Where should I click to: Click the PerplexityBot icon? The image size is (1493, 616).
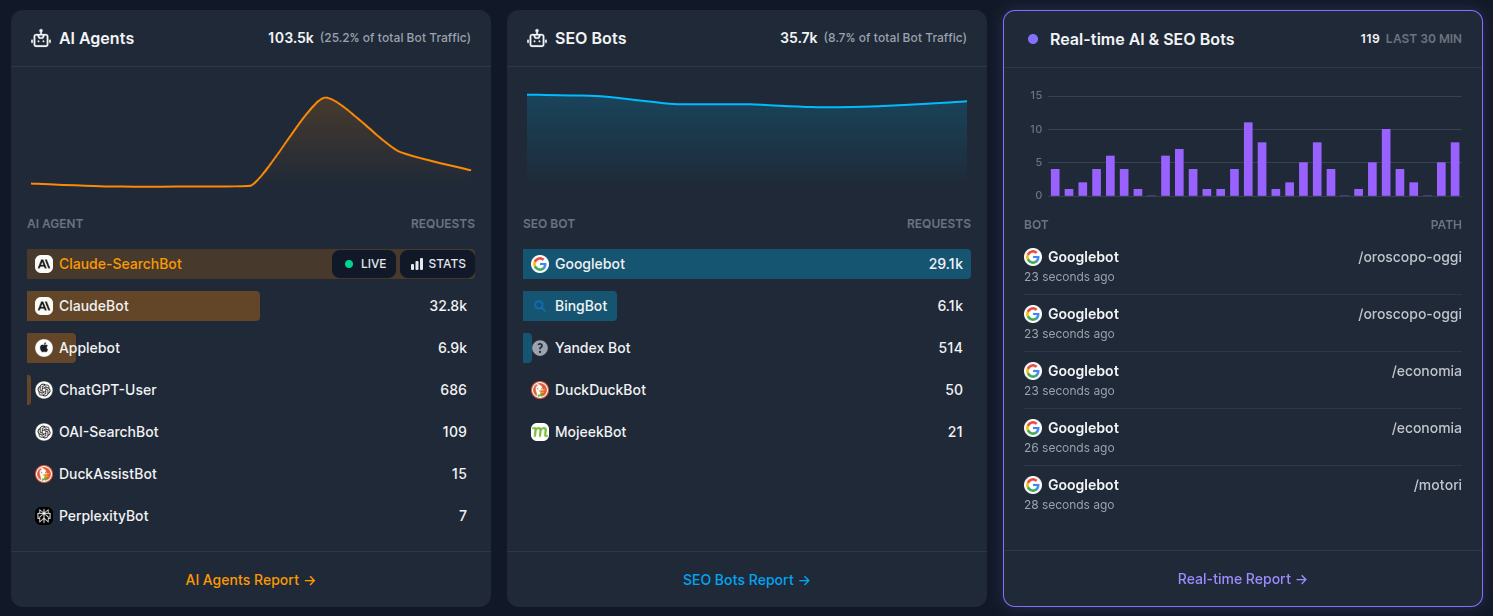click(x=44, y=516)
